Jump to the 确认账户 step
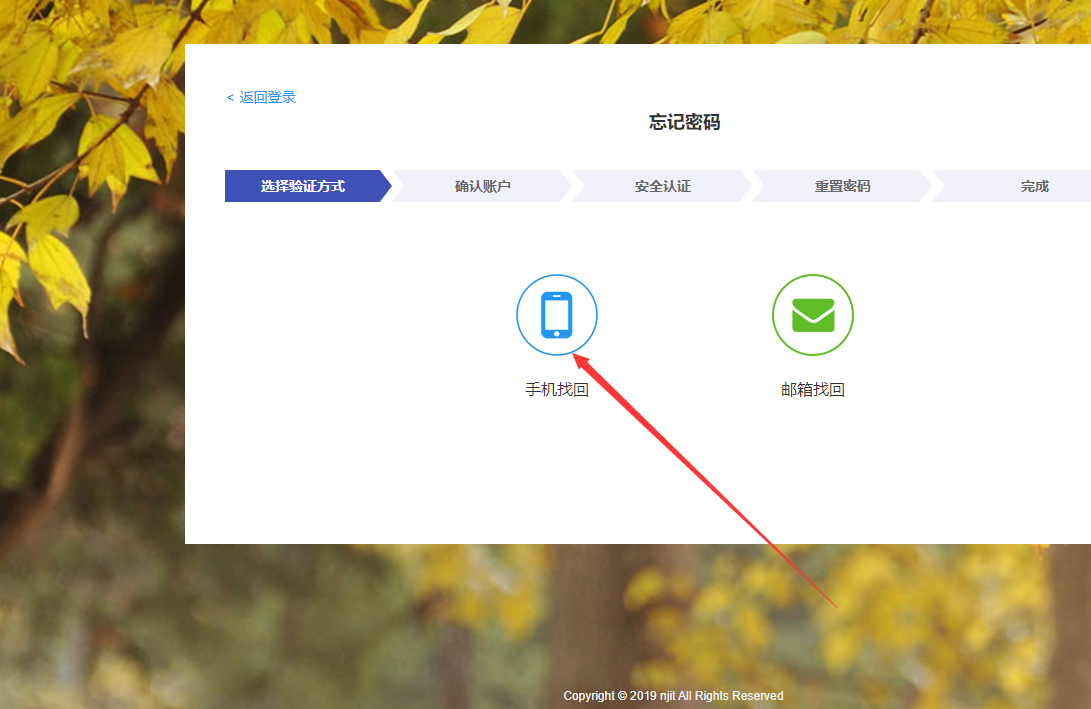The height and width of the screenshot is (709, 1091). [x=482, y=186]
